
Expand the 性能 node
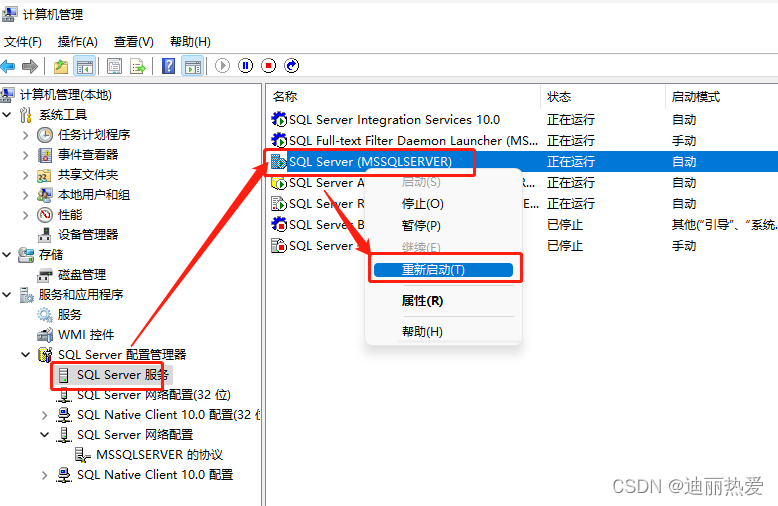coord(26,215)
